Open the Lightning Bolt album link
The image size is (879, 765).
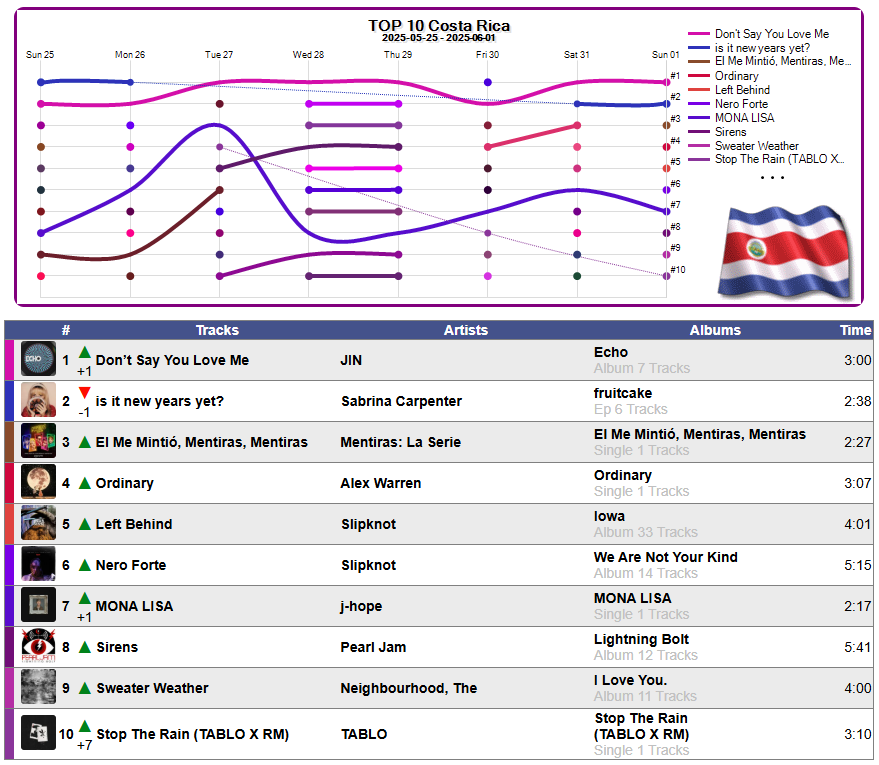[641, 639]
